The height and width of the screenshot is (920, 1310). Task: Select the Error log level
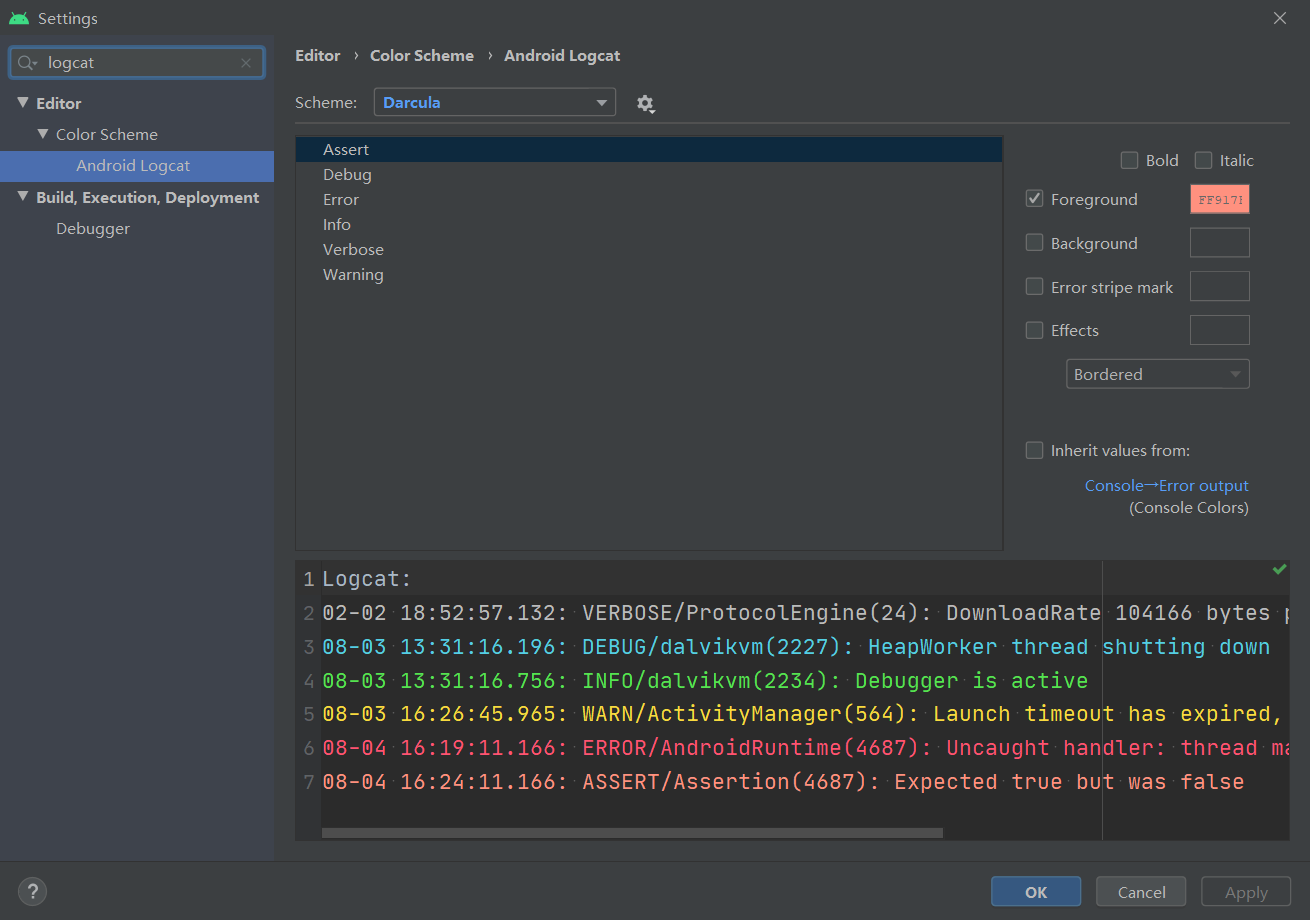point(649,200)
